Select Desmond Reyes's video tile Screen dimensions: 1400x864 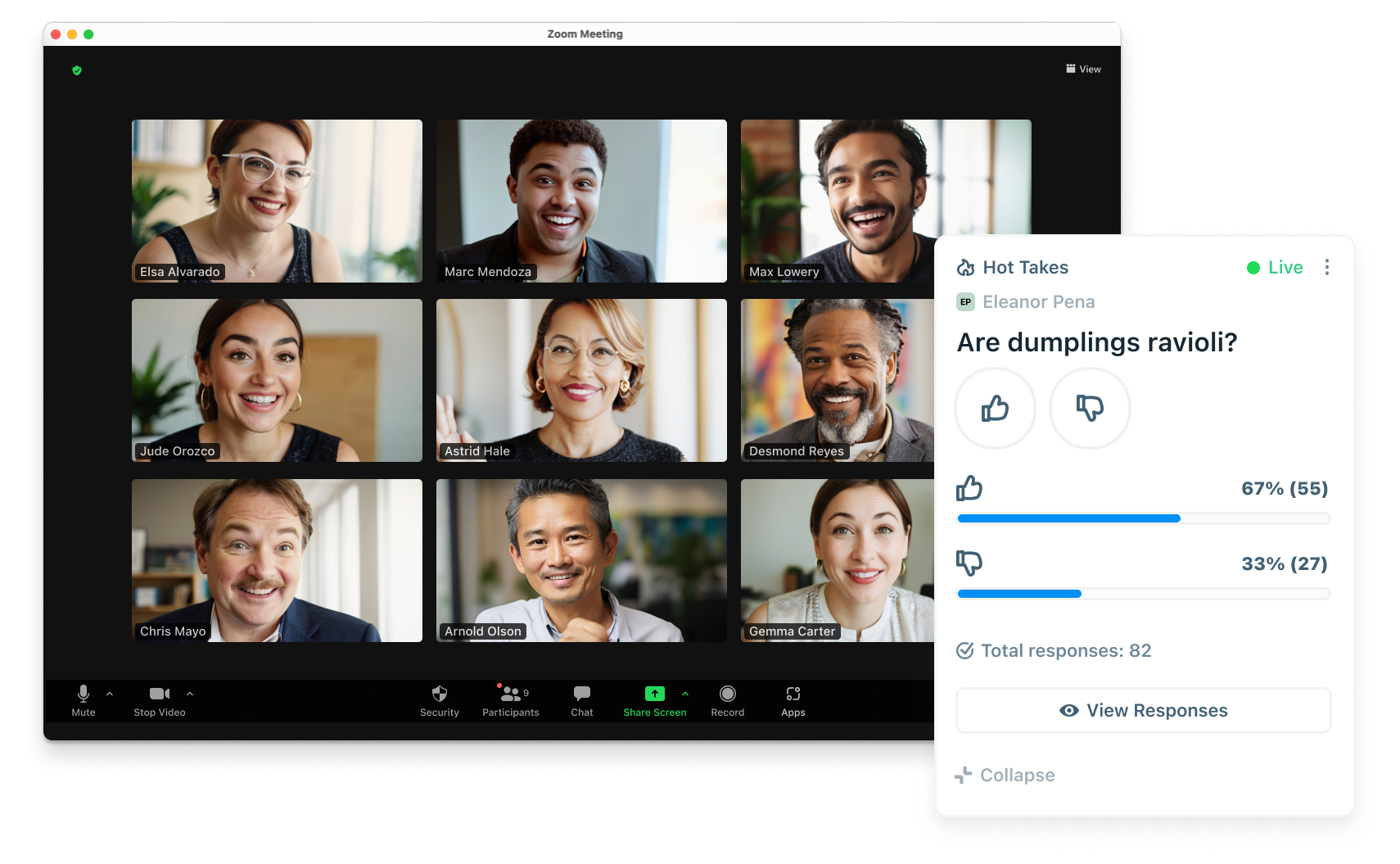[x=838, y=381]
